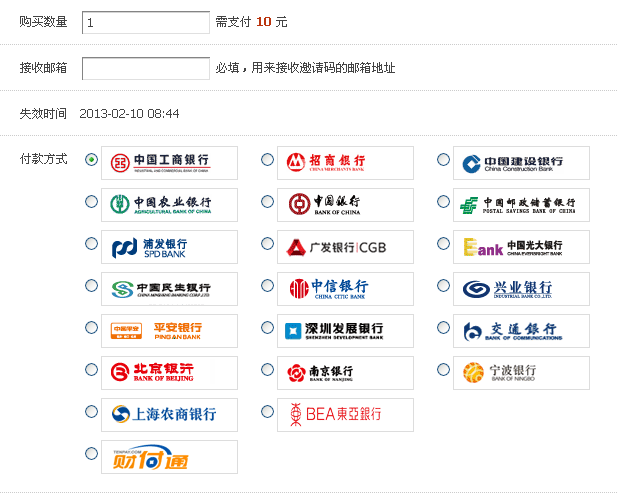Choose the 中国光大银行 radio option

[x=443, y=243]
